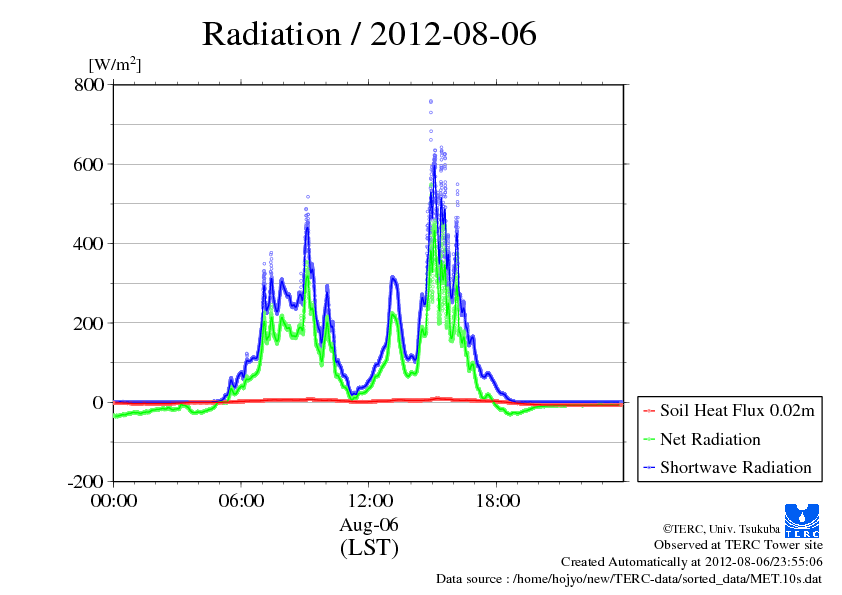Click the y-axis value '600'

click(x=88, y=164)
